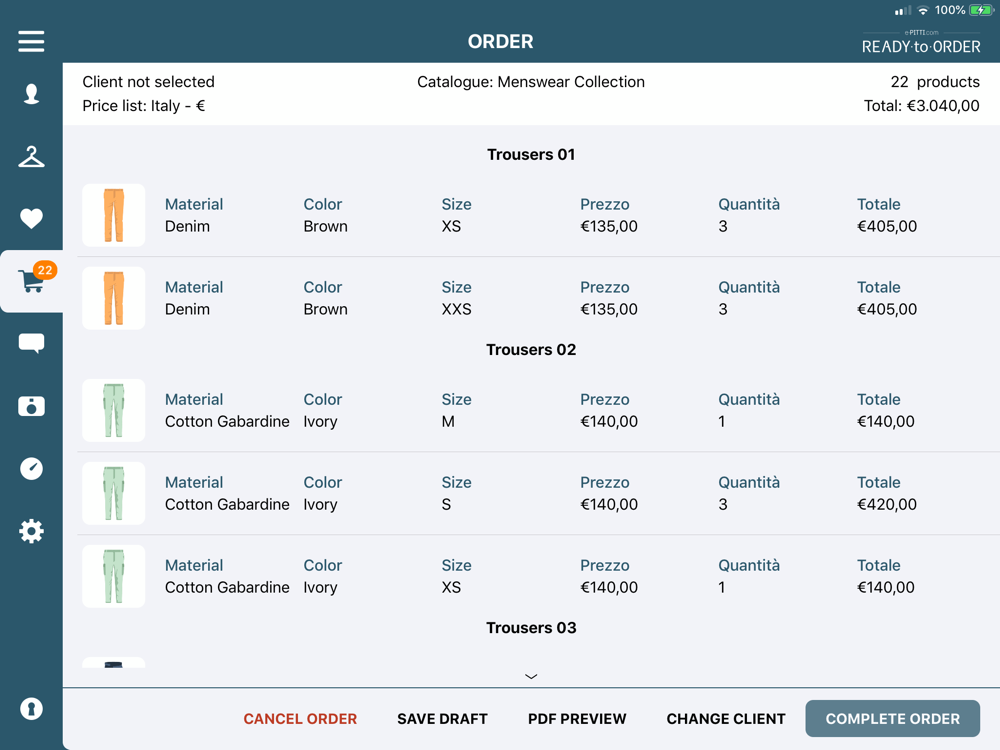
Task: Open the camera icon in sidebar
Action: tap(31, 406)
